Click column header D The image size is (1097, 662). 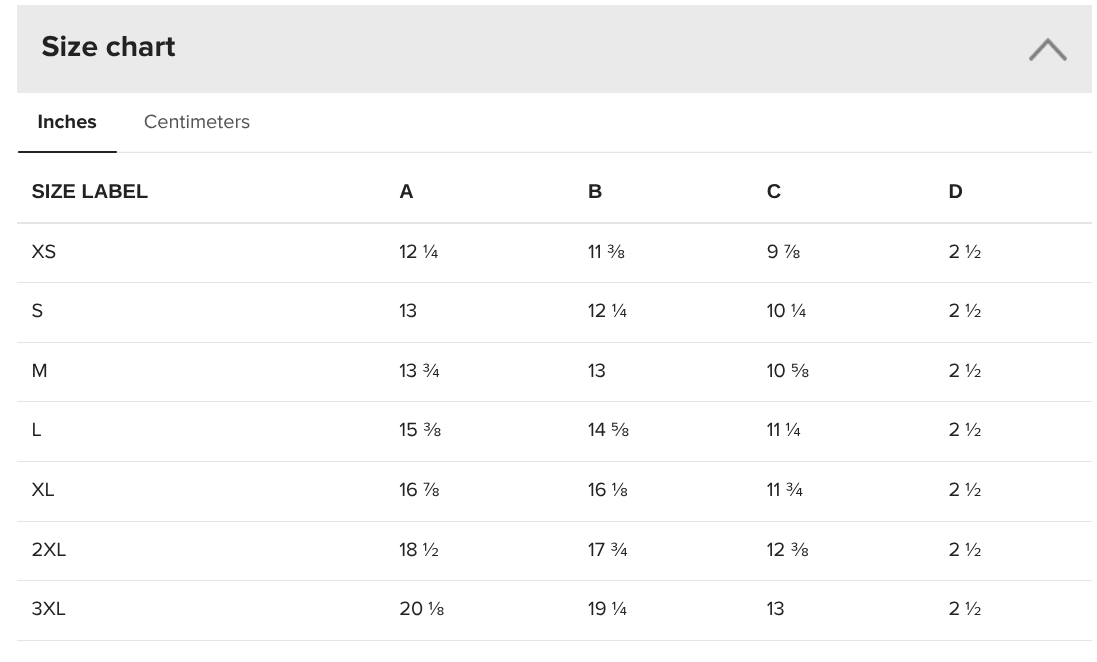956,192
